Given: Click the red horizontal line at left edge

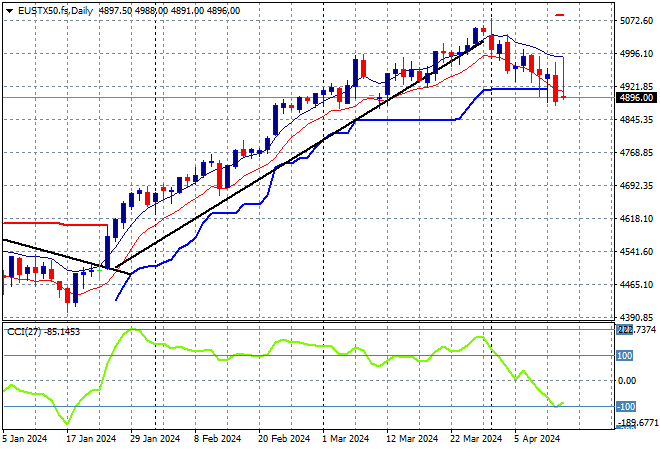Looking at the screenshot, I should [x=50, y=224].
